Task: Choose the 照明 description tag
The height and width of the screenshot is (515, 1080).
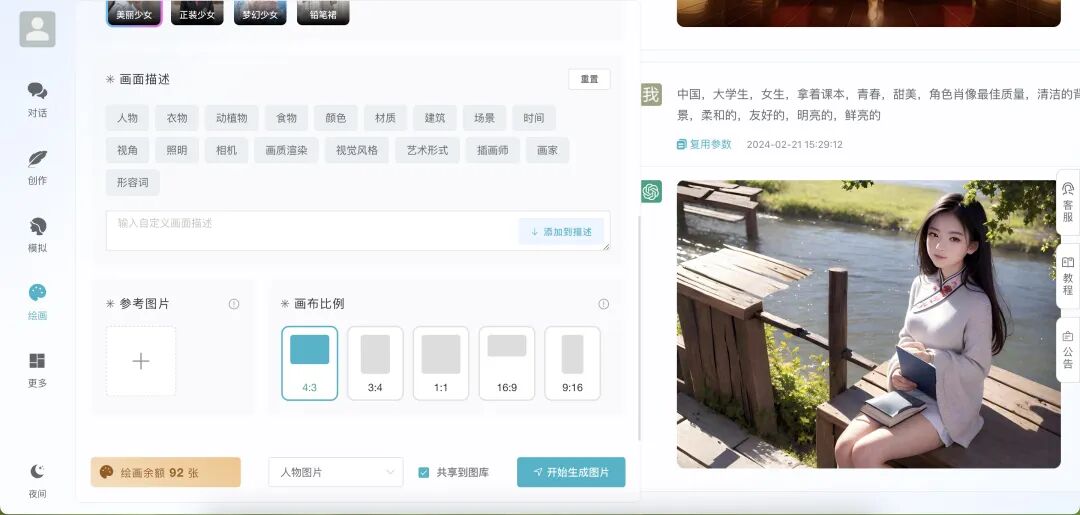Action: click(x=177, y=150)
